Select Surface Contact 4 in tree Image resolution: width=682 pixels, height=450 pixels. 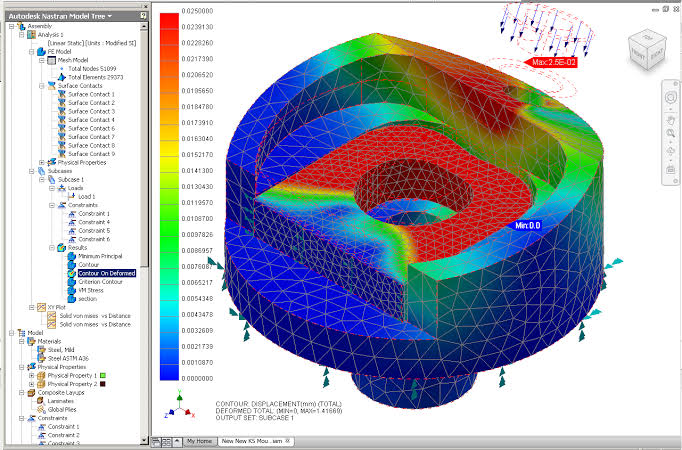tap(91, 120)
